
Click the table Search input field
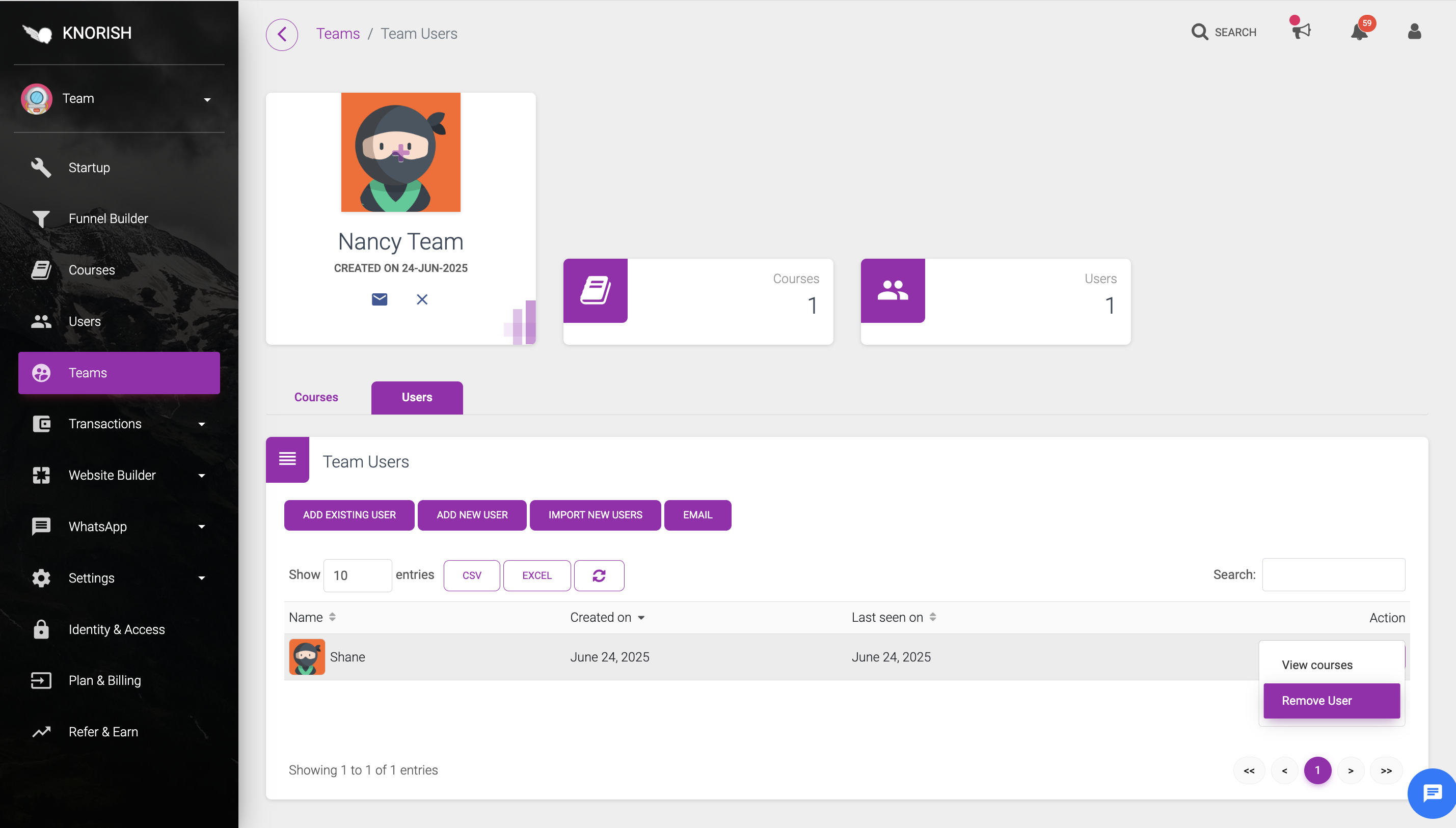pos(1333,575)
